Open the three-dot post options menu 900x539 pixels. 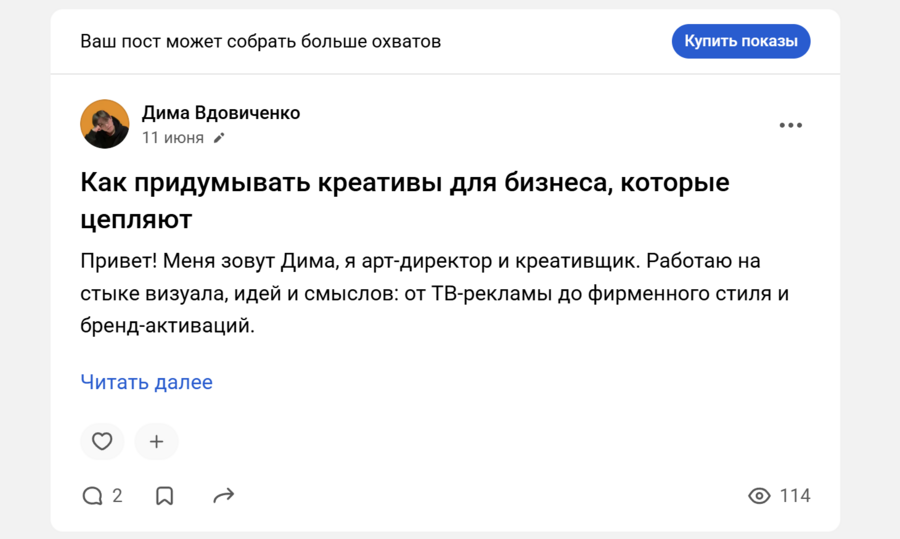[791, 125]
